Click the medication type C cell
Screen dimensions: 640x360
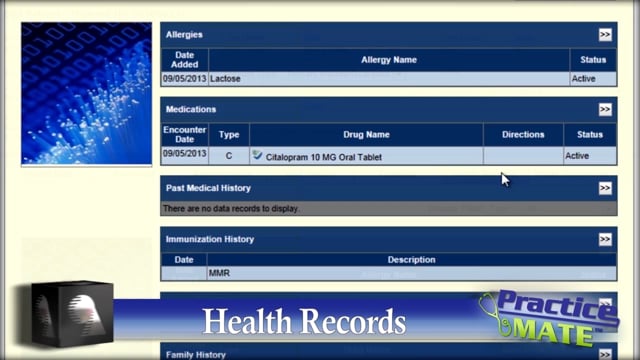(229, 156)
